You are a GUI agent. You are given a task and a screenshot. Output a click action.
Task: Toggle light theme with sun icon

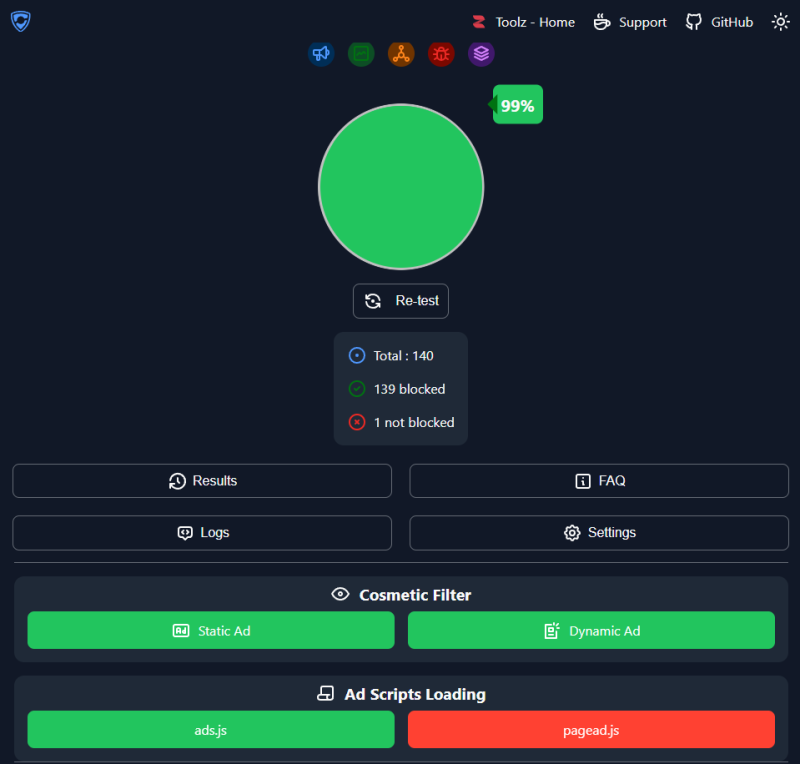tap(780, 22)
